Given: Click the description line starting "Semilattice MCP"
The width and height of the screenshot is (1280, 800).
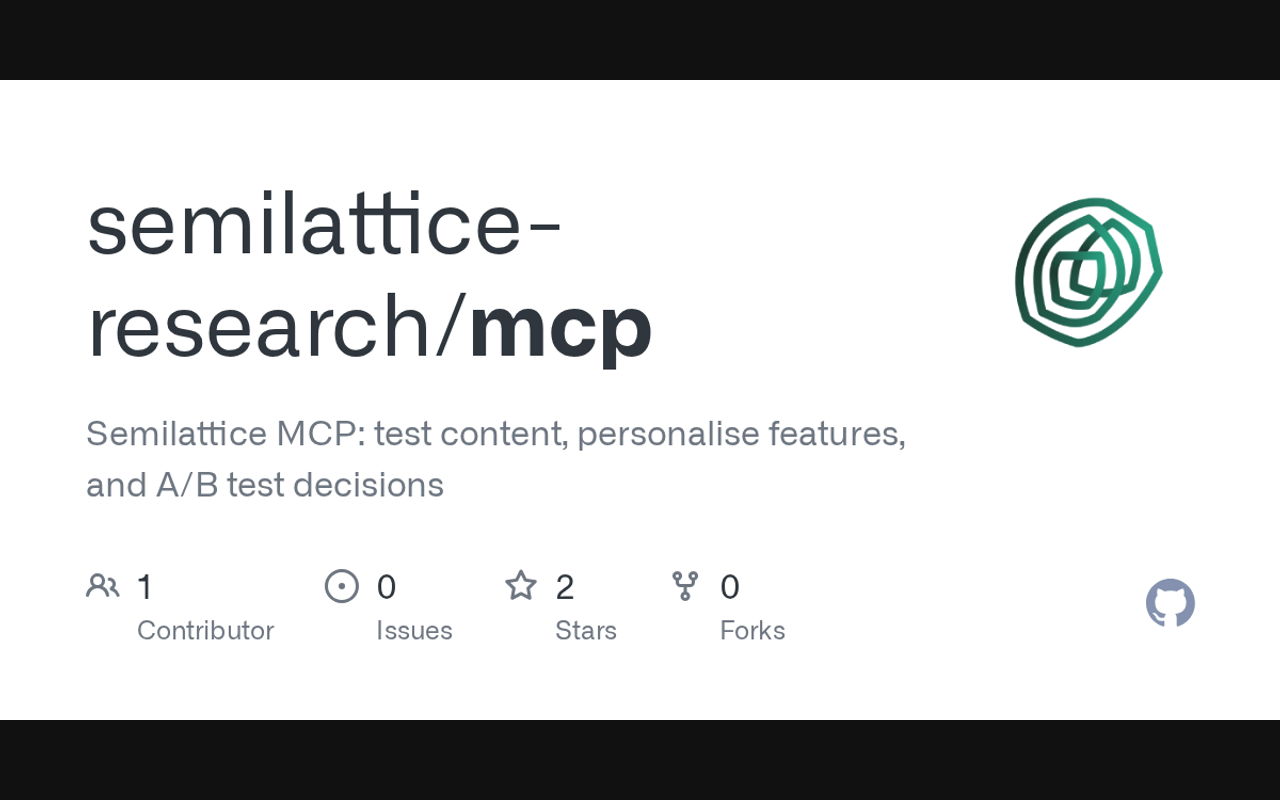Looking at the screenshot, I should point(496,434).
